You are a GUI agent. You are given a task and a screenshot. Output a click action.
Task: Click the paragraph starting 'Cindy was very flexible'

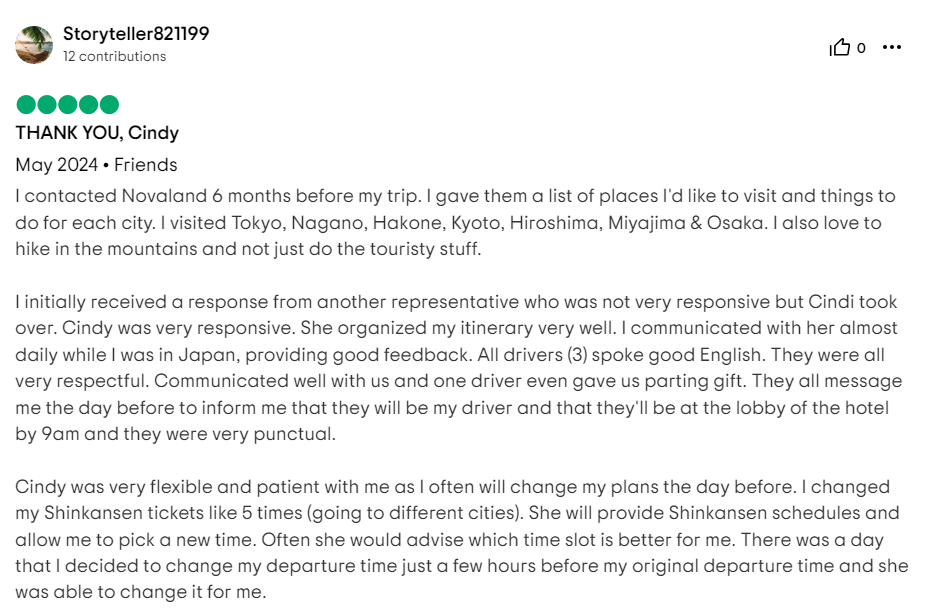(462, 539)
